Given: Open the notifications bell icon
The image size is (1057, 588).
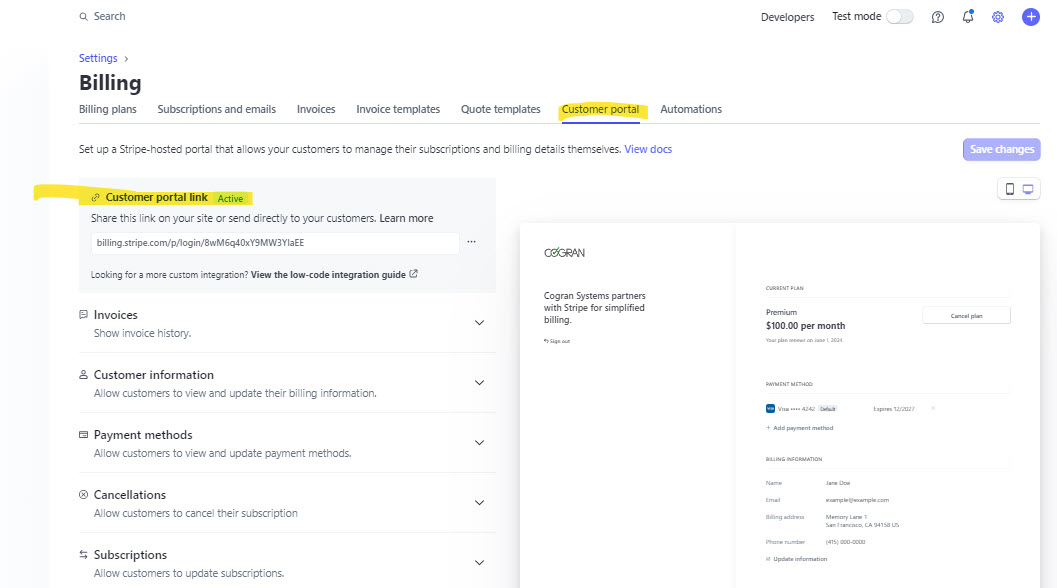Looking at the screenshot, I should (x=967, y=17).
